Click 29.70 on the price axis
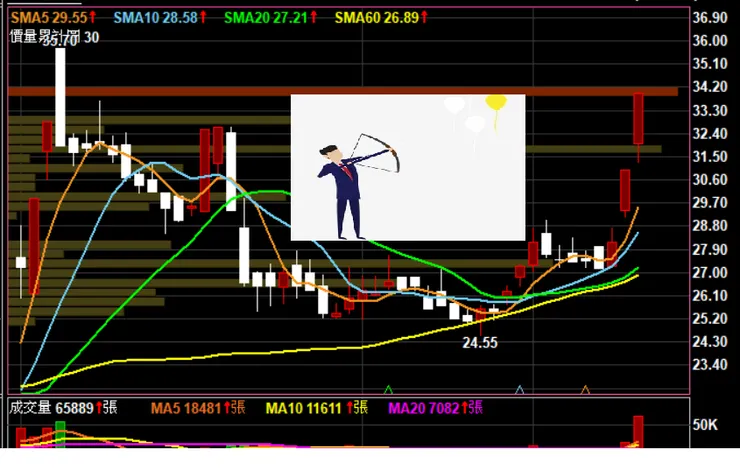This screenshot has height=470, width=740. pyautogui.click(x=710, y=203)
